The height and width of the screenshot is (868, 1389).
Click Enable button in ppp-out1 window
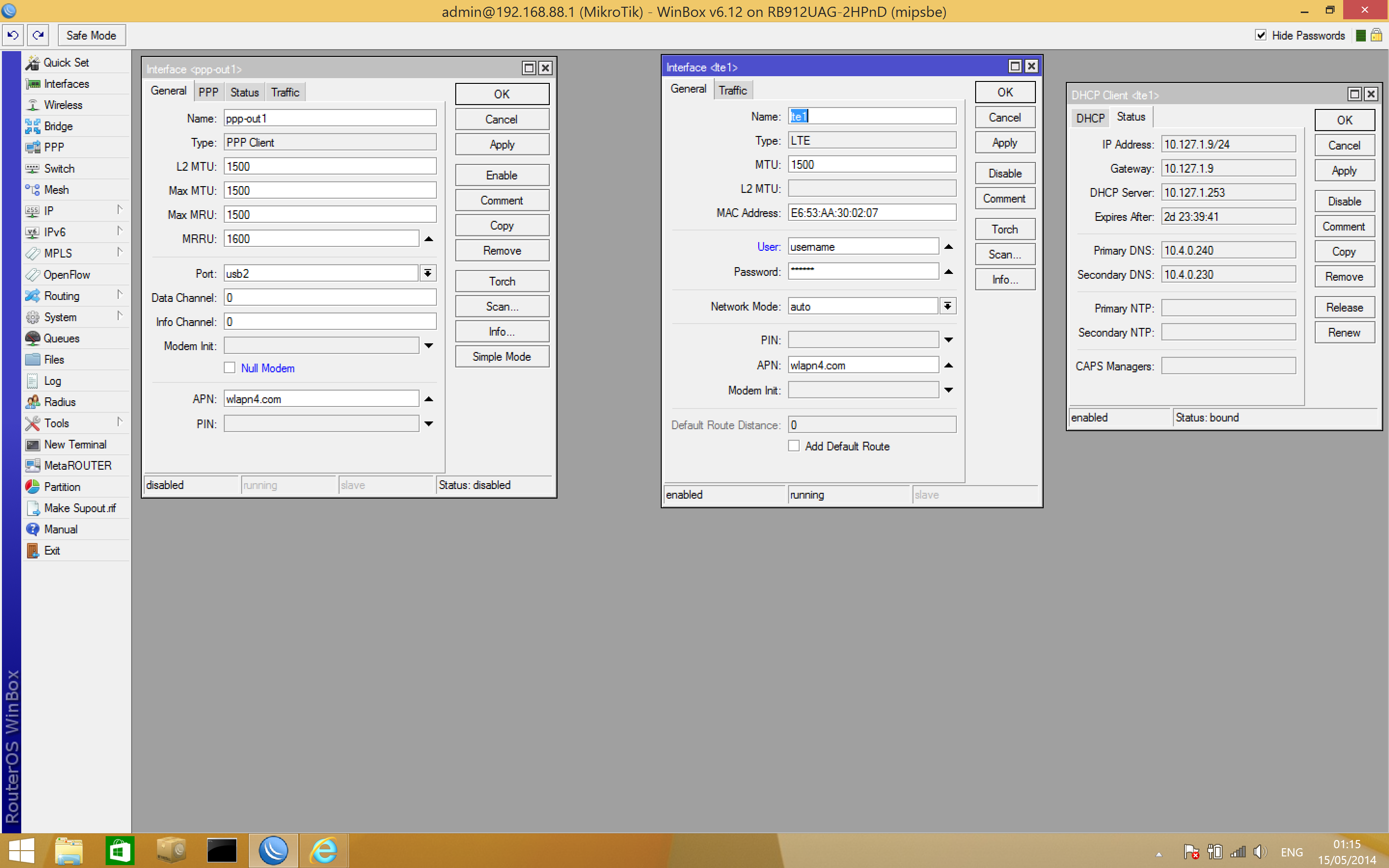(x=502, y=175)
